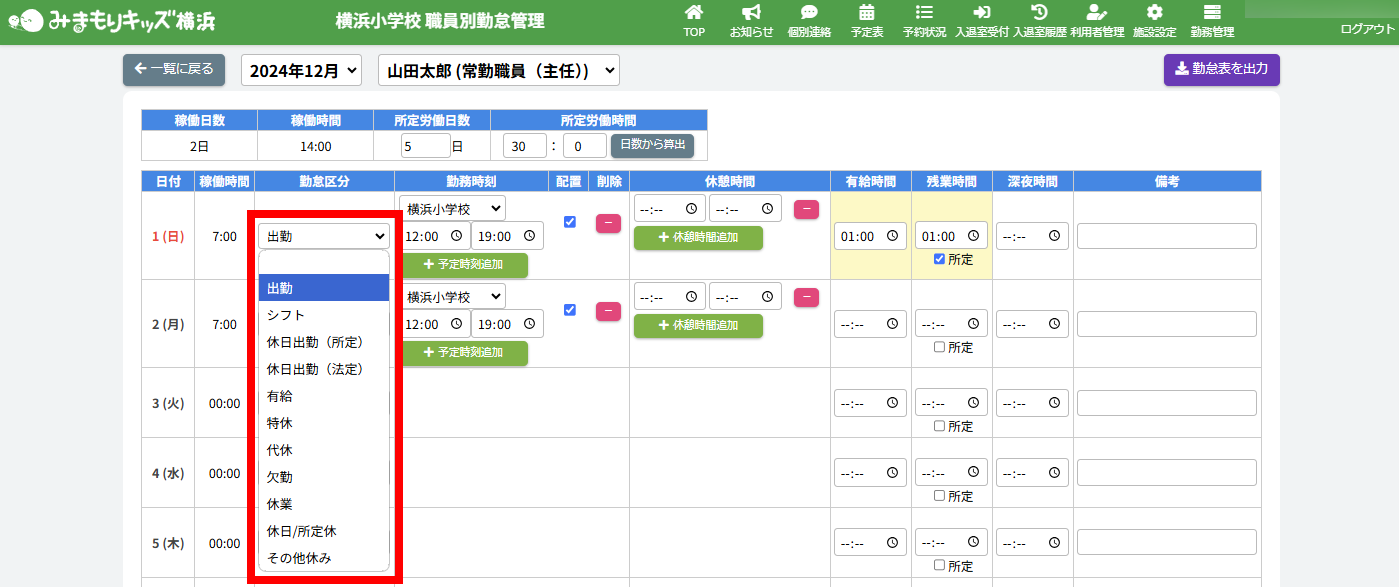Uncheck 所定 checkbox in the 1(日) row
Screen dimensions: 1399x587
click(x=939, y=259)
